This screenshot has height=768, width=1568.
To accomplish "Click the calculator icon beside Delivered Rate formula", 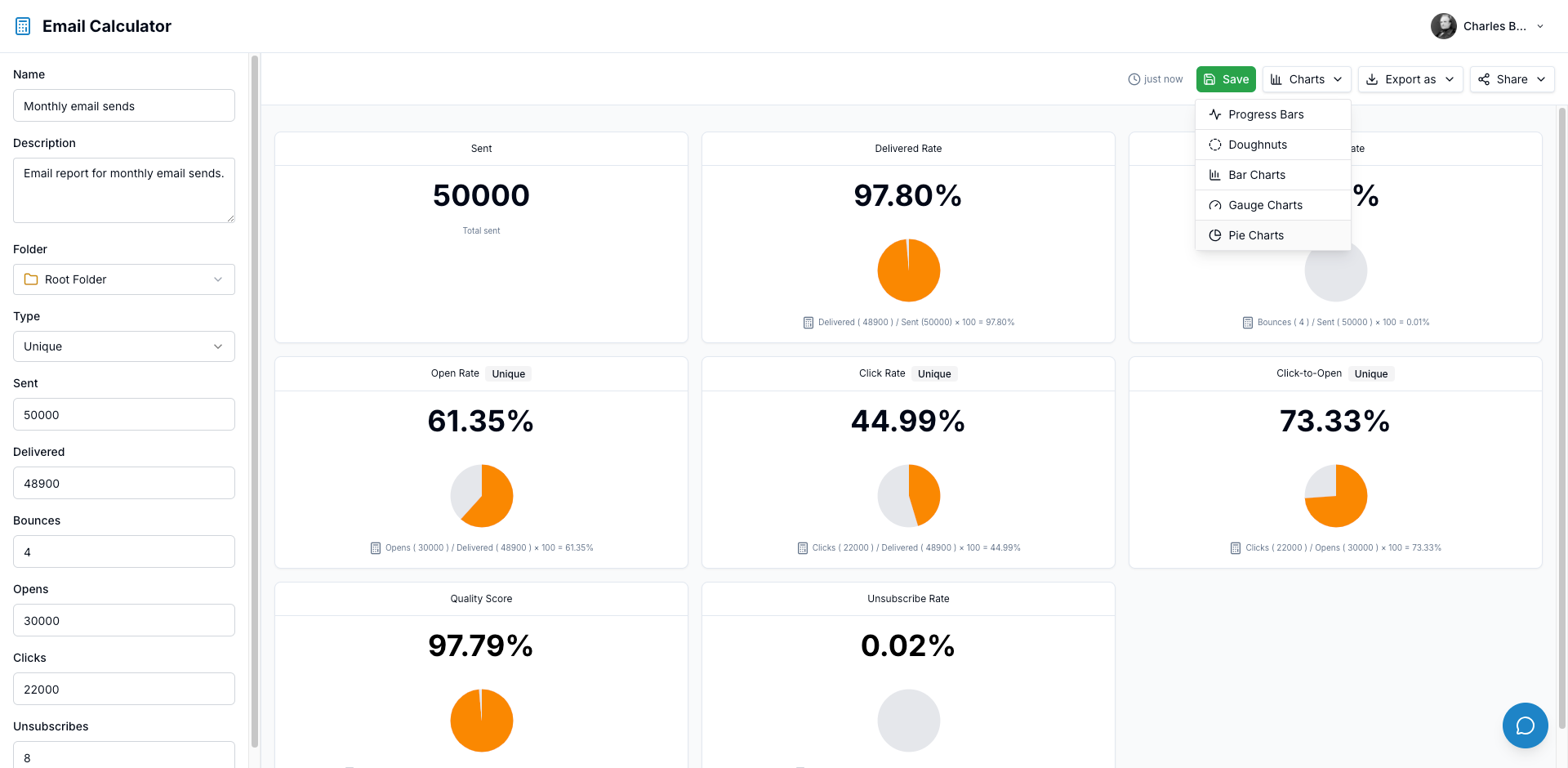I will [807, 322].
